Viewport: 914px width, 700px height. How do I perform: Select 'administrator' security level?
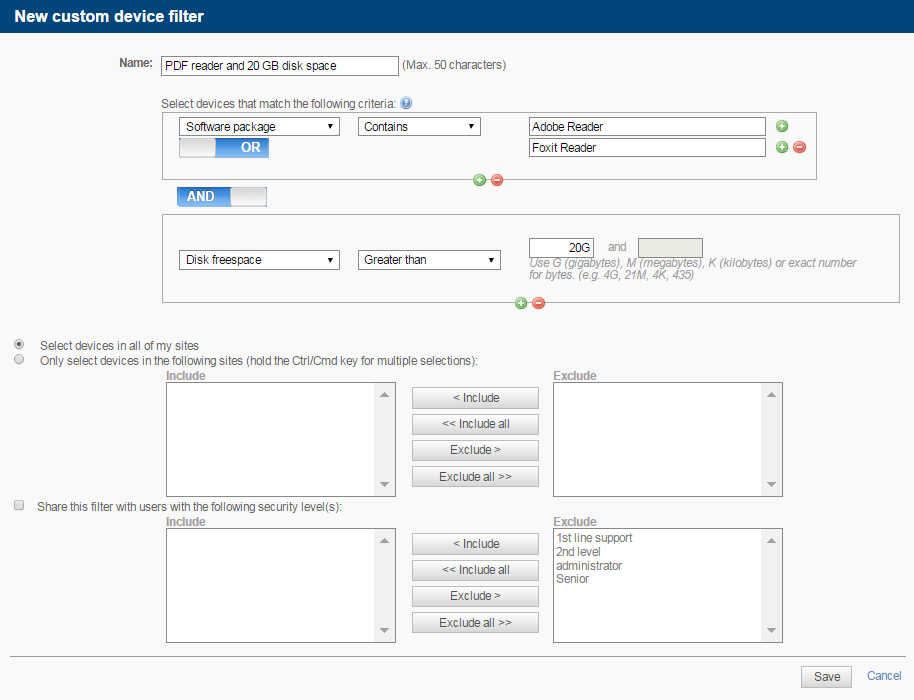[x=589, y=565]
